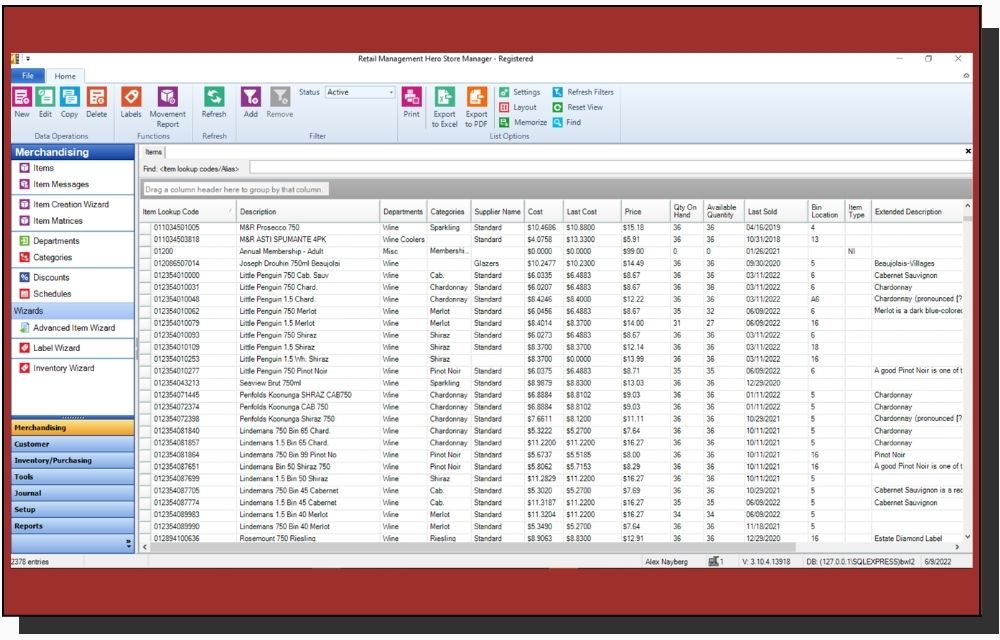1000x640 pixels.
Task: Select row selector for 011034501005
Action: (146, 228)
